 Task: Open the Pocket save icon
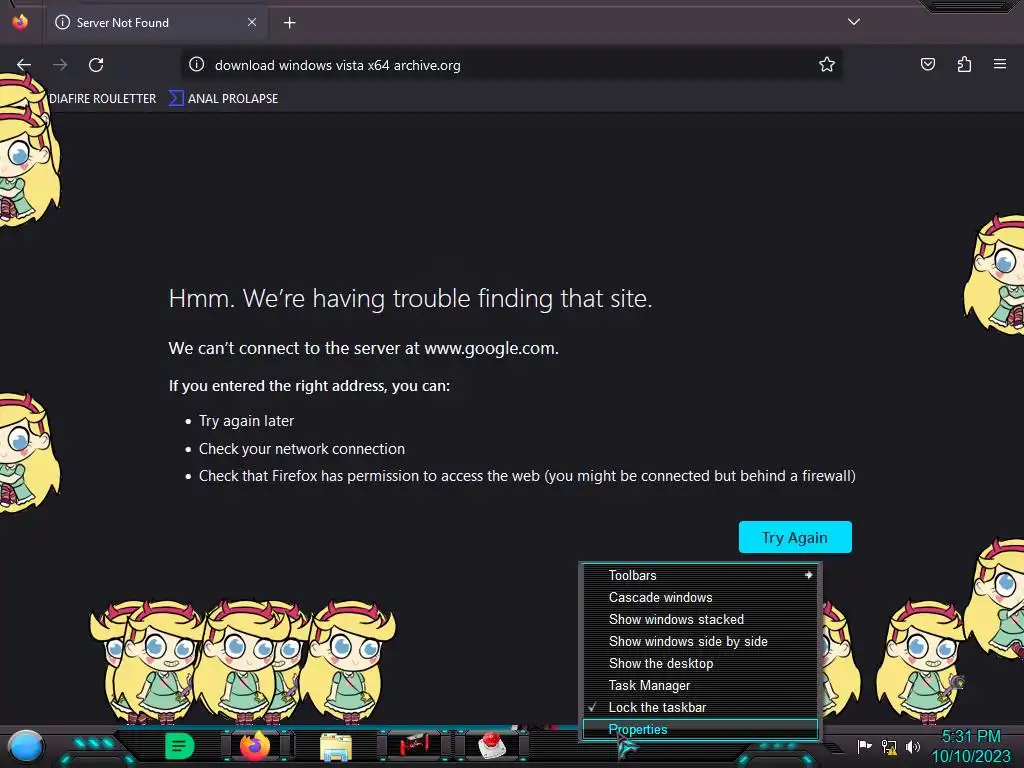pos(927,64)
